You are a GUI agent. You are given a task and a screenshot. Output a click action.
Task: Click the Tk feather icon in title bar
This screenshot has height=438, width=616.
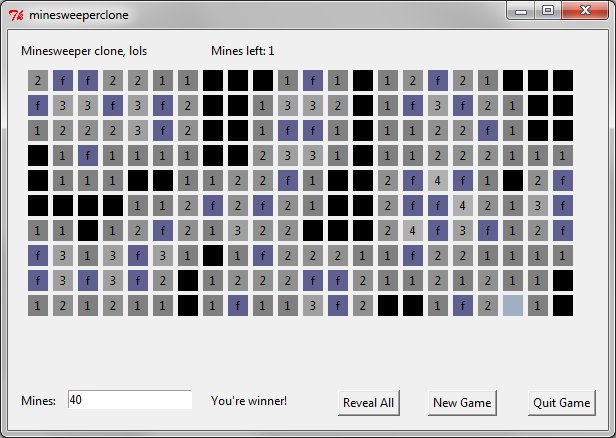pos(16,15)
